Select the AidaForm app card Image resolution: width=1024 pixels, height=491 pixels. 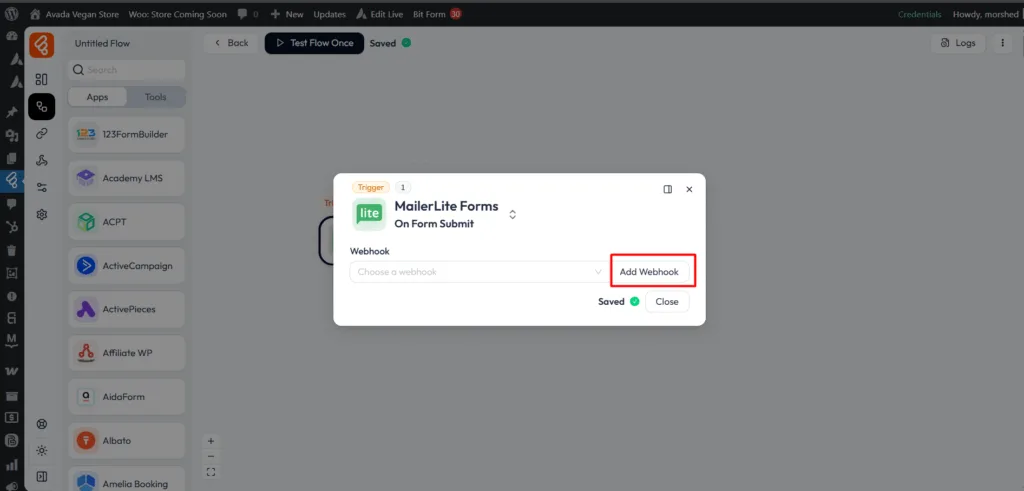[127, 397]
